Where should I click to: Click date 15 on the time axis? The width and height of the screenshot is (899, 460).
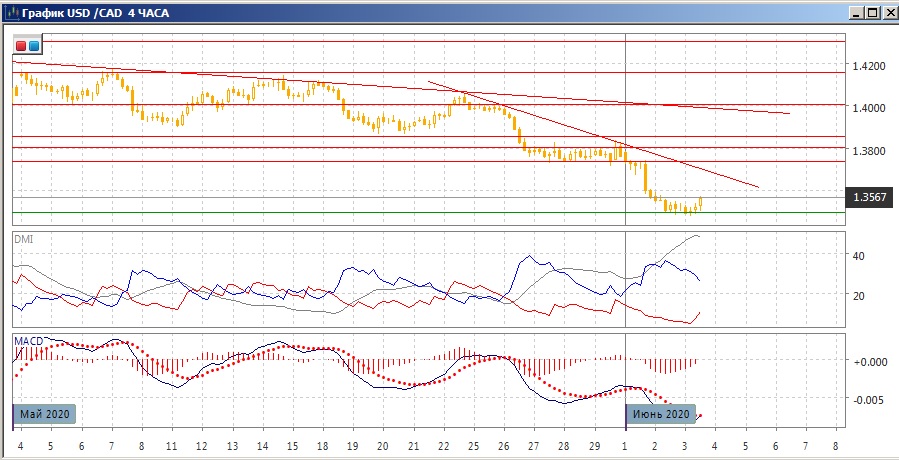[292, 446]
